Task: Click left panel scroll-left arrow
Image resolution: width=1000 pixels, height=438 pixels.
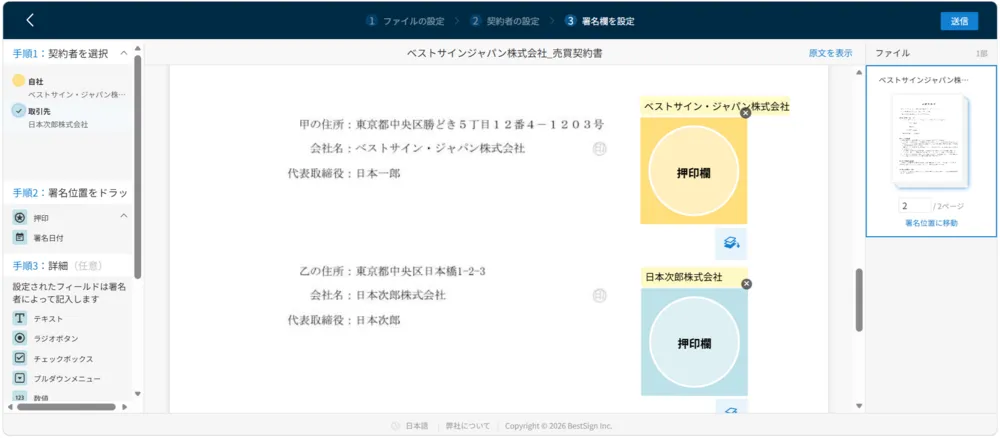Action: click(10, 407)
